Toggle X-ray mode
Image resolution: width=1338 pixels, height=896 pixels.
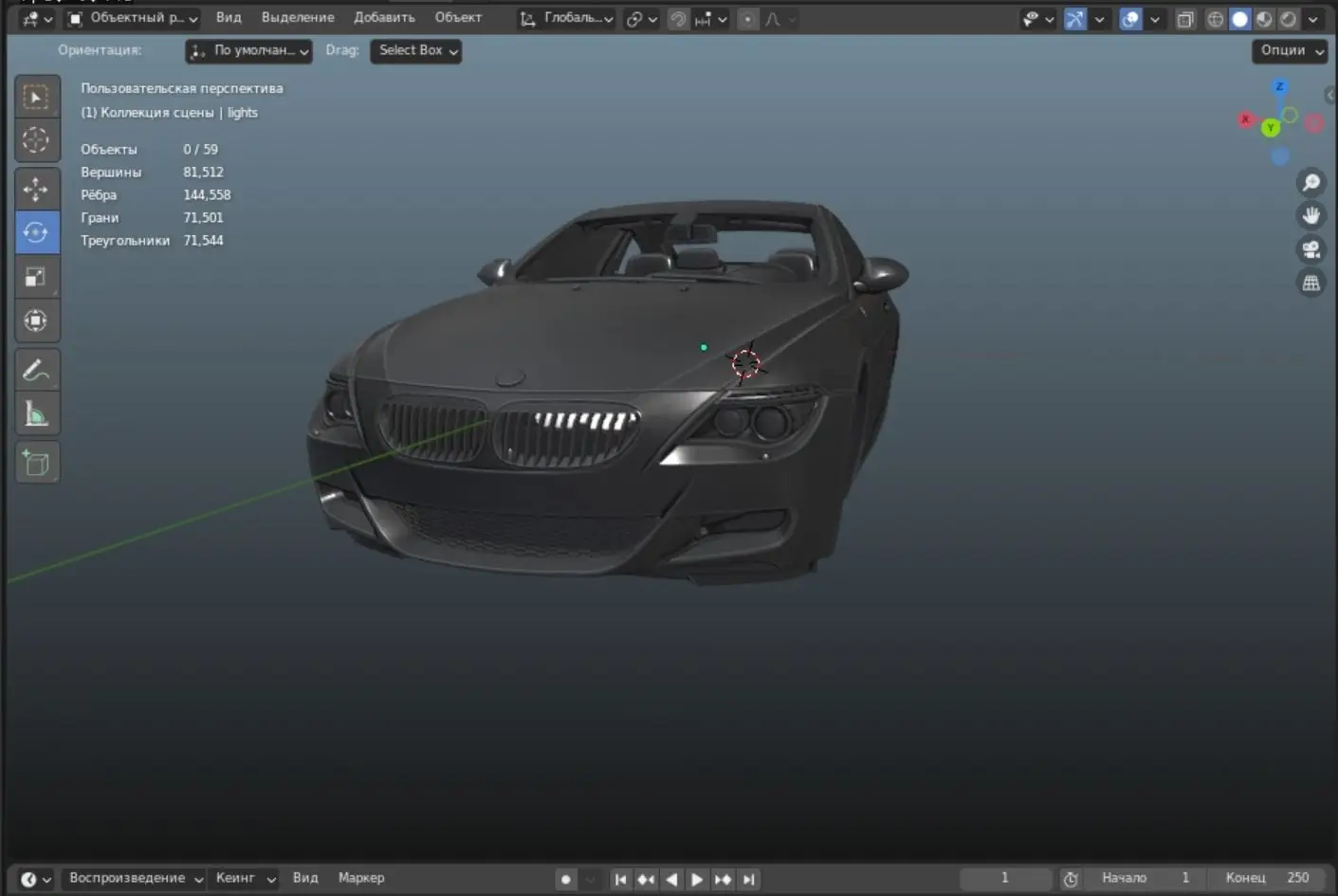pos(1185,19)
